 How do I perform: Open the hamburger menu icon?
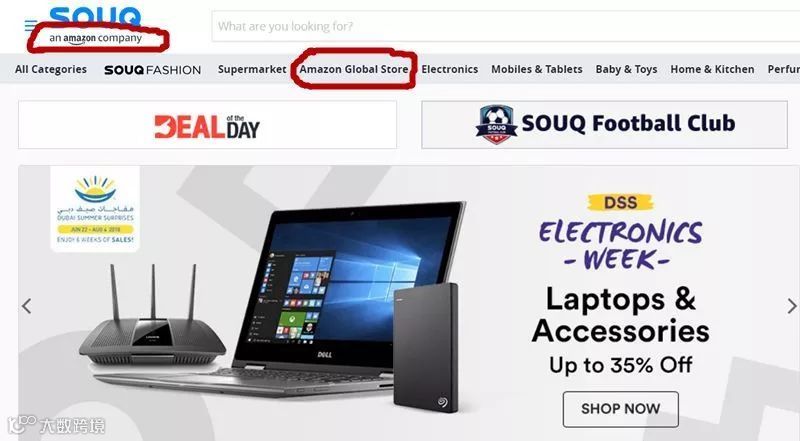point(30,25)
